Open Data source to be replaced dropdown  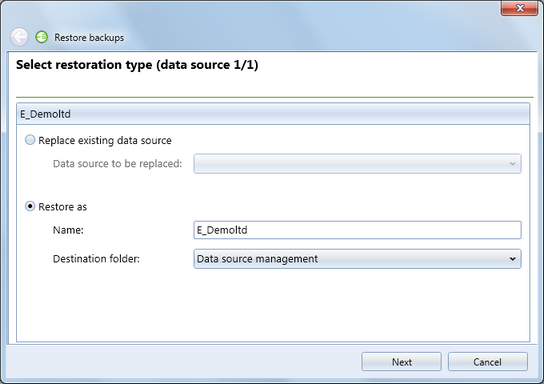(357, 164)
